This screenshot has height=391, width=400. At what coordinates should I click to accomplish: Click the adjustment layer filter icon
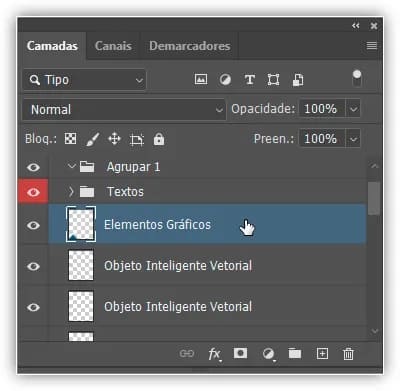point(225,80)
